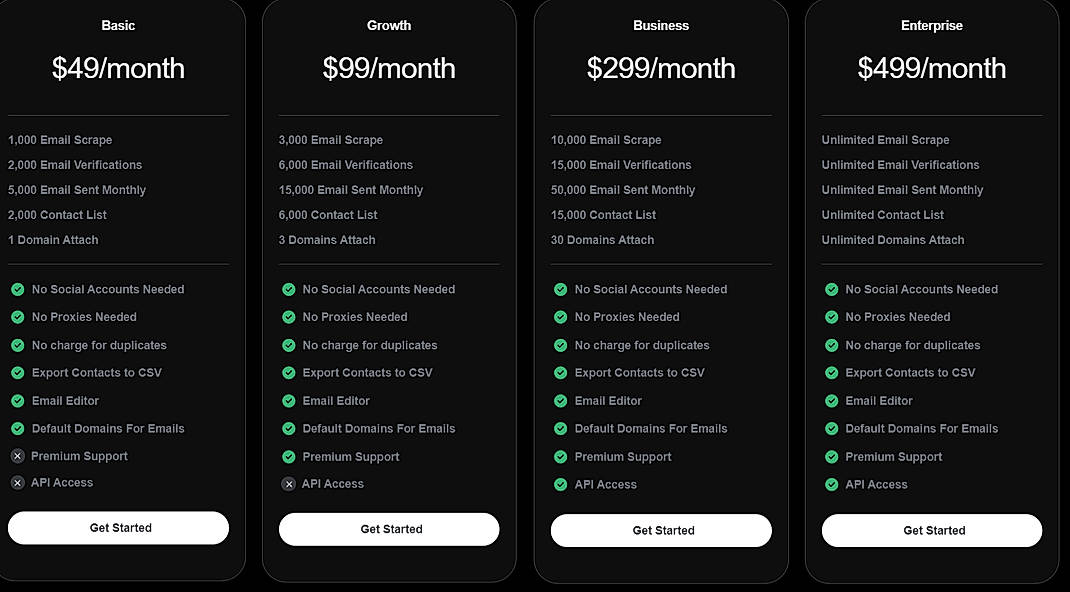Screen dimensions: 1070x592
Task: Click Get Started on the Growth plan
Action: (x=389, y=529)
